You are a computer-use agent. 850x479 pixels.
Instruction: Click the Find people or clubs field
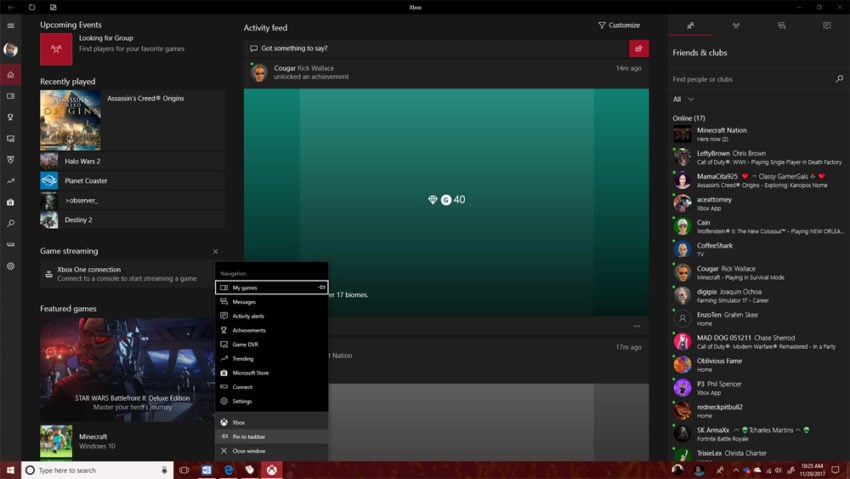tap(751, 79)
